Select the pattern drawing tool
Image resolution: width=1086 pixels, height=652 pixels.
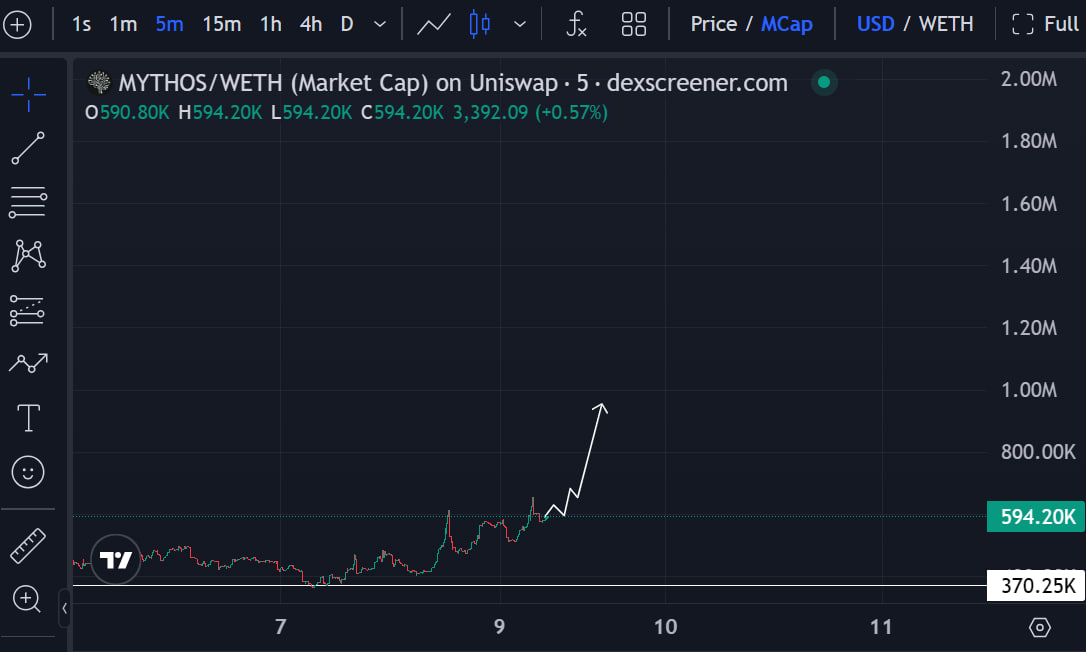click(x=28, y=256)
